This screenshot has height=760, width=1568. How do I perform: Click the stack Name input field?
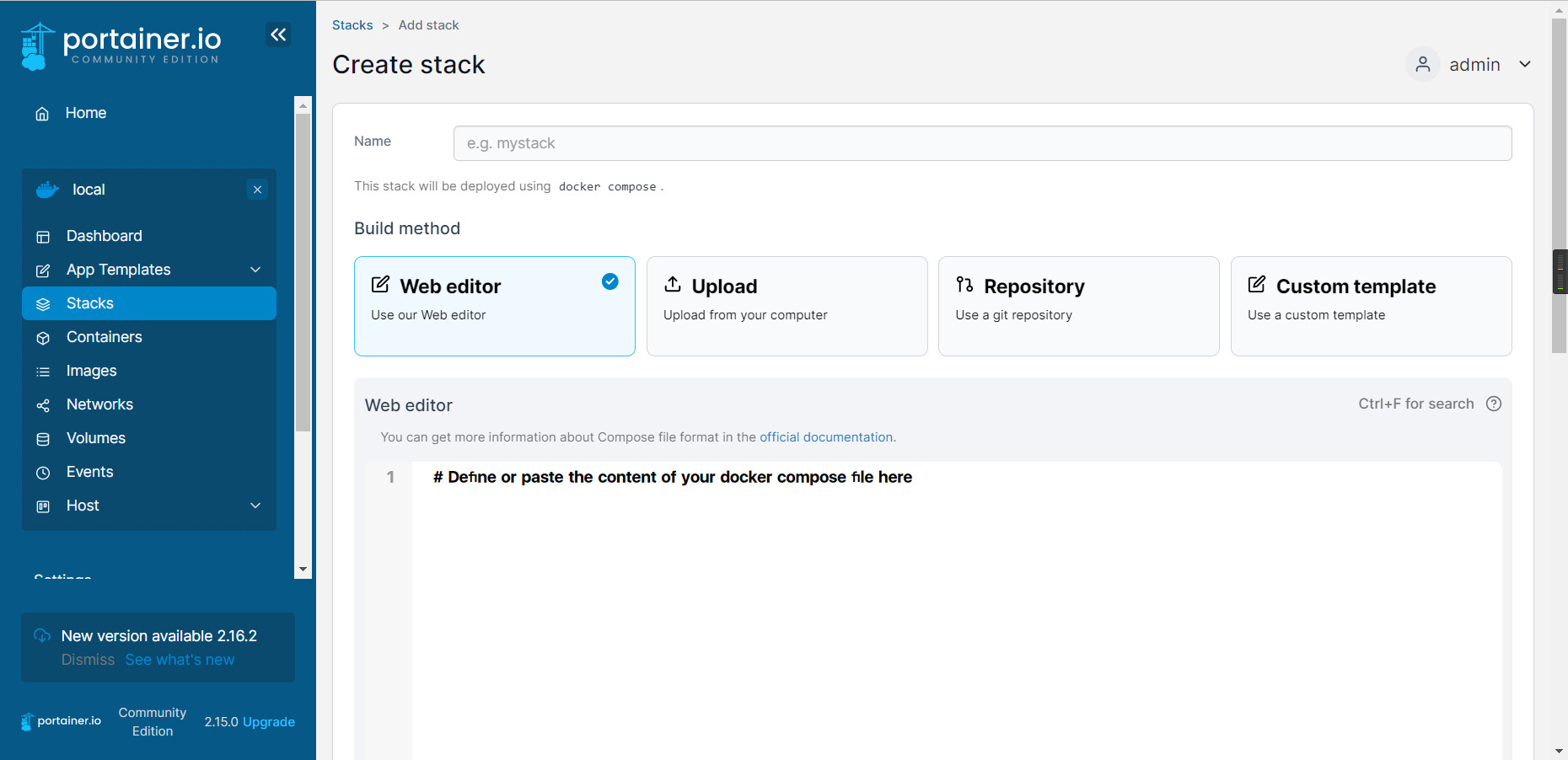(981, 143)
